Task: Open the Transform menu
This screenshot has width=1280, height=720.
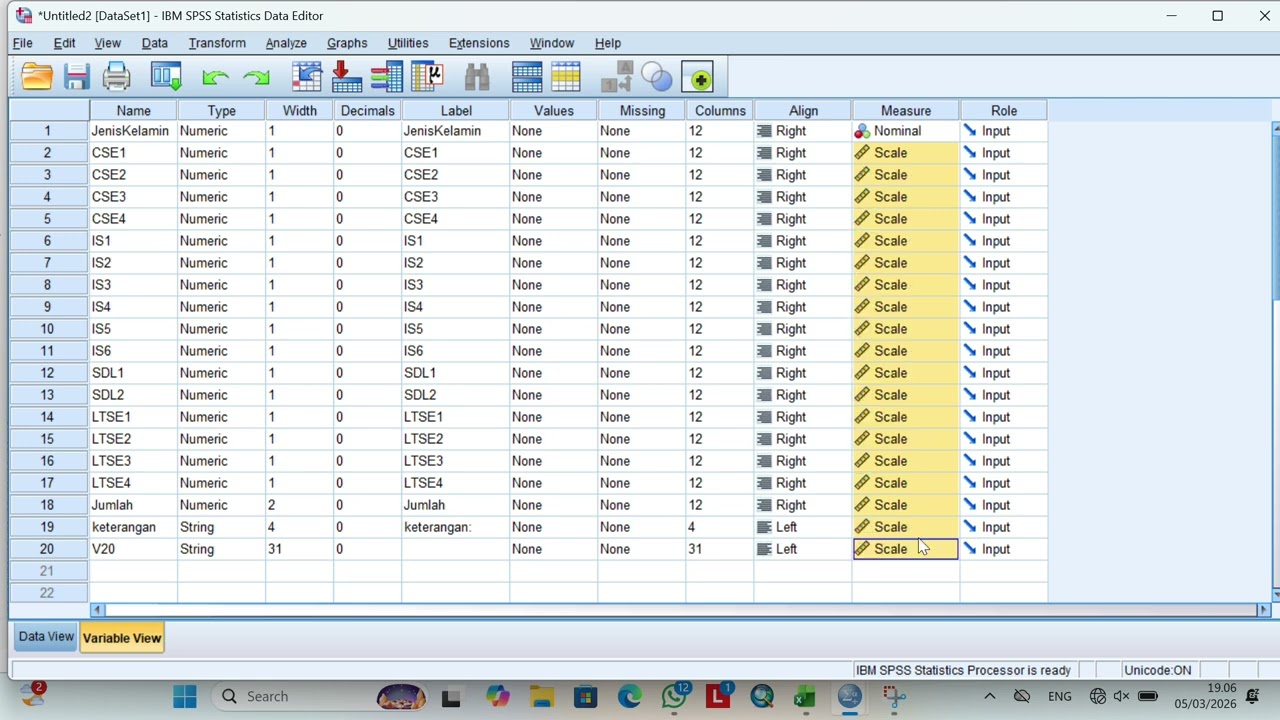Action: pyautogui.click(x=217, y=43)
